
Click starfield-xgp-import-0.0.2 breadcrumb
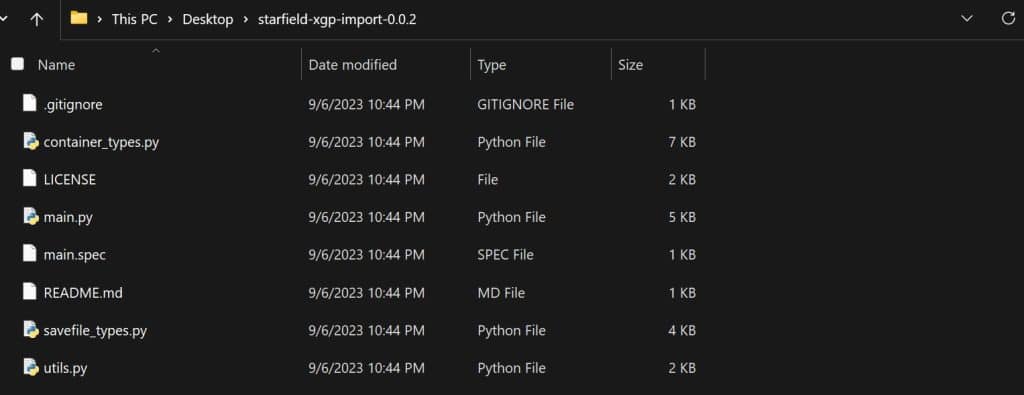click(337, 20)
